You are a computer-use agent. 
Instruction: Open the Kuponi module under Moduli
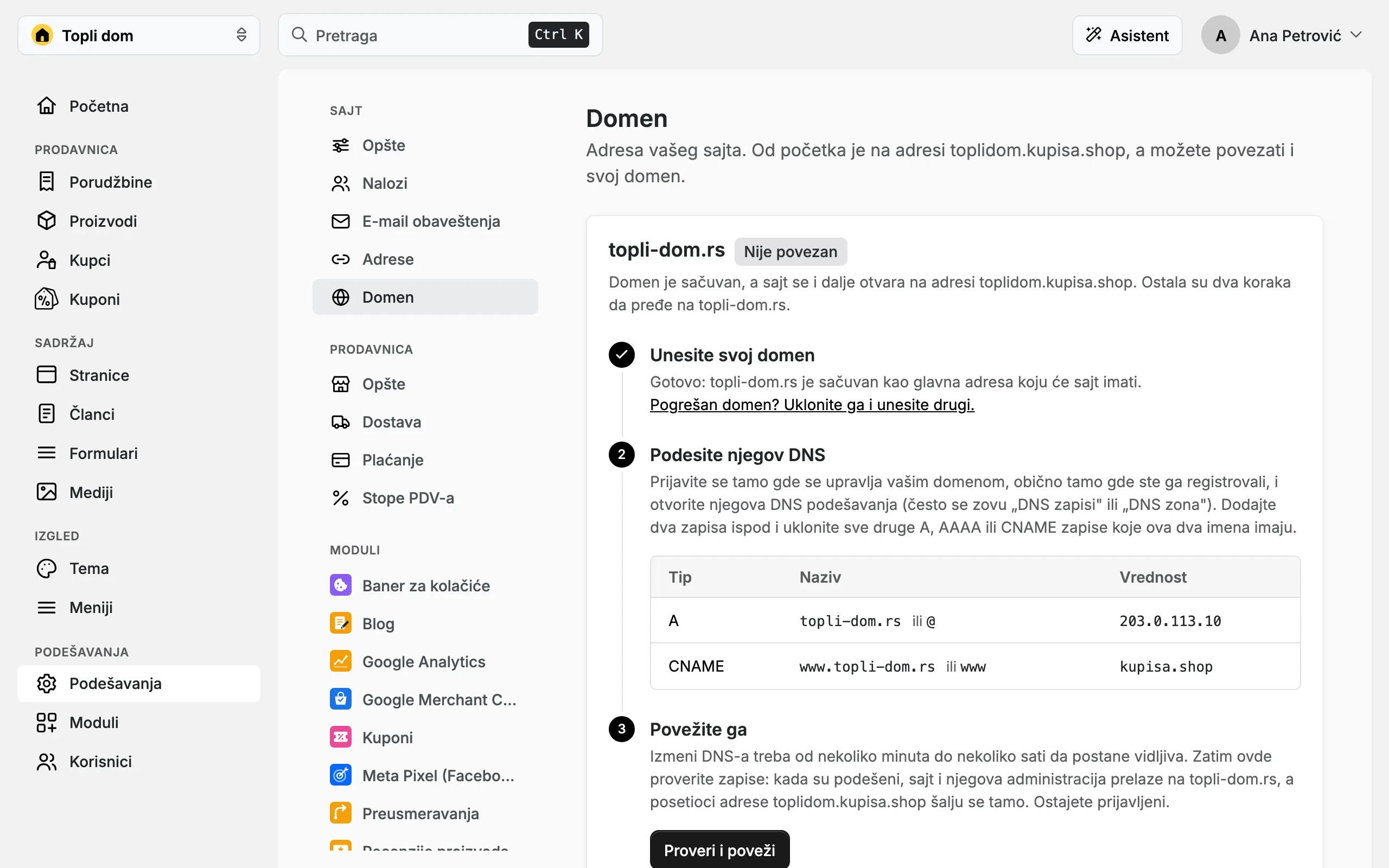pyautogui.click(x=425, y=737)
